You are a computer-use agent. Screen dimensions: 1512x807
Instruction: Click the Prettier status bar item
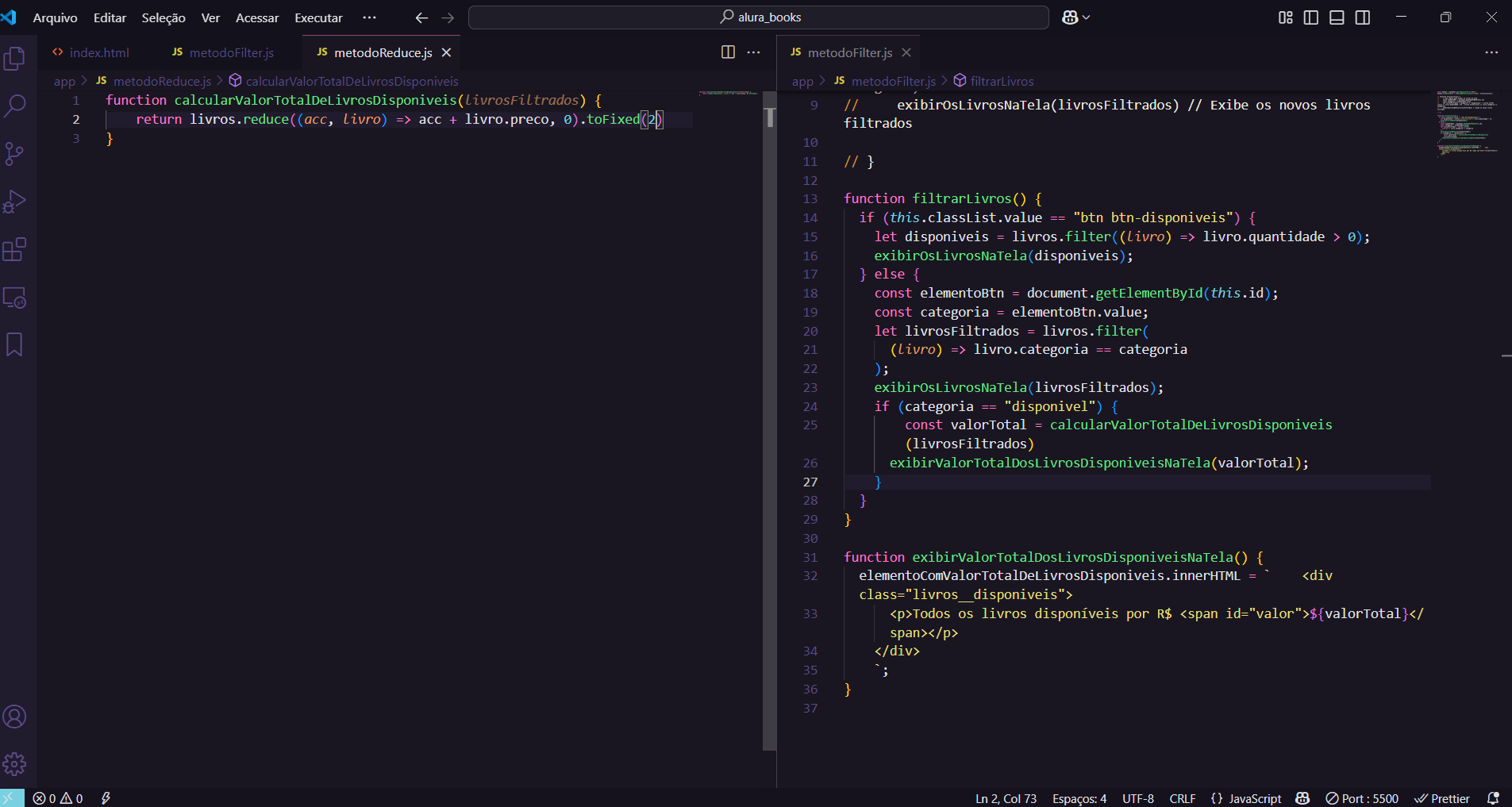[x=1442, y=798]
